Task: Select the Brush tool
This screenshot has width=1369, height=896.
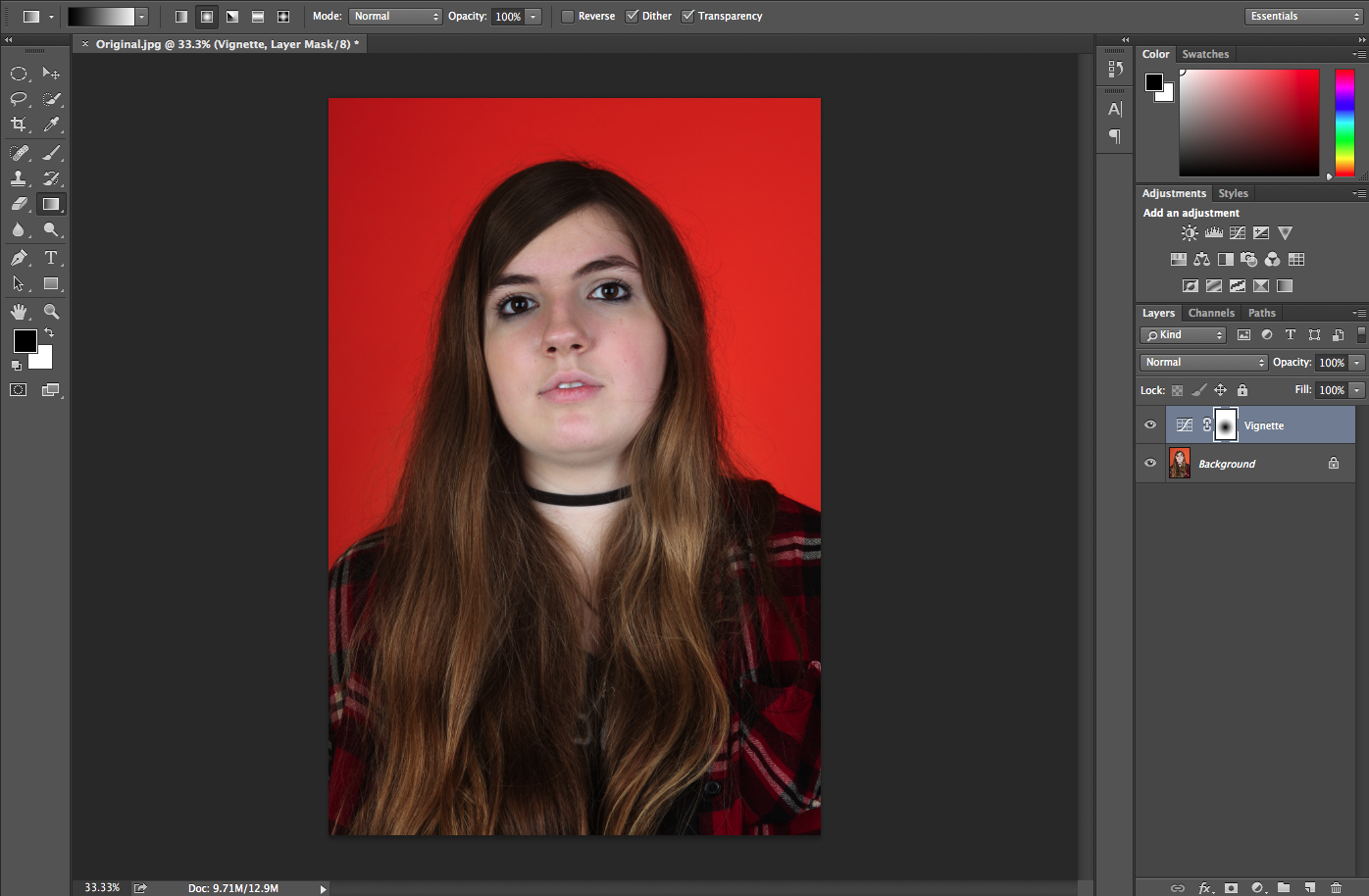Action: [51, 153]
